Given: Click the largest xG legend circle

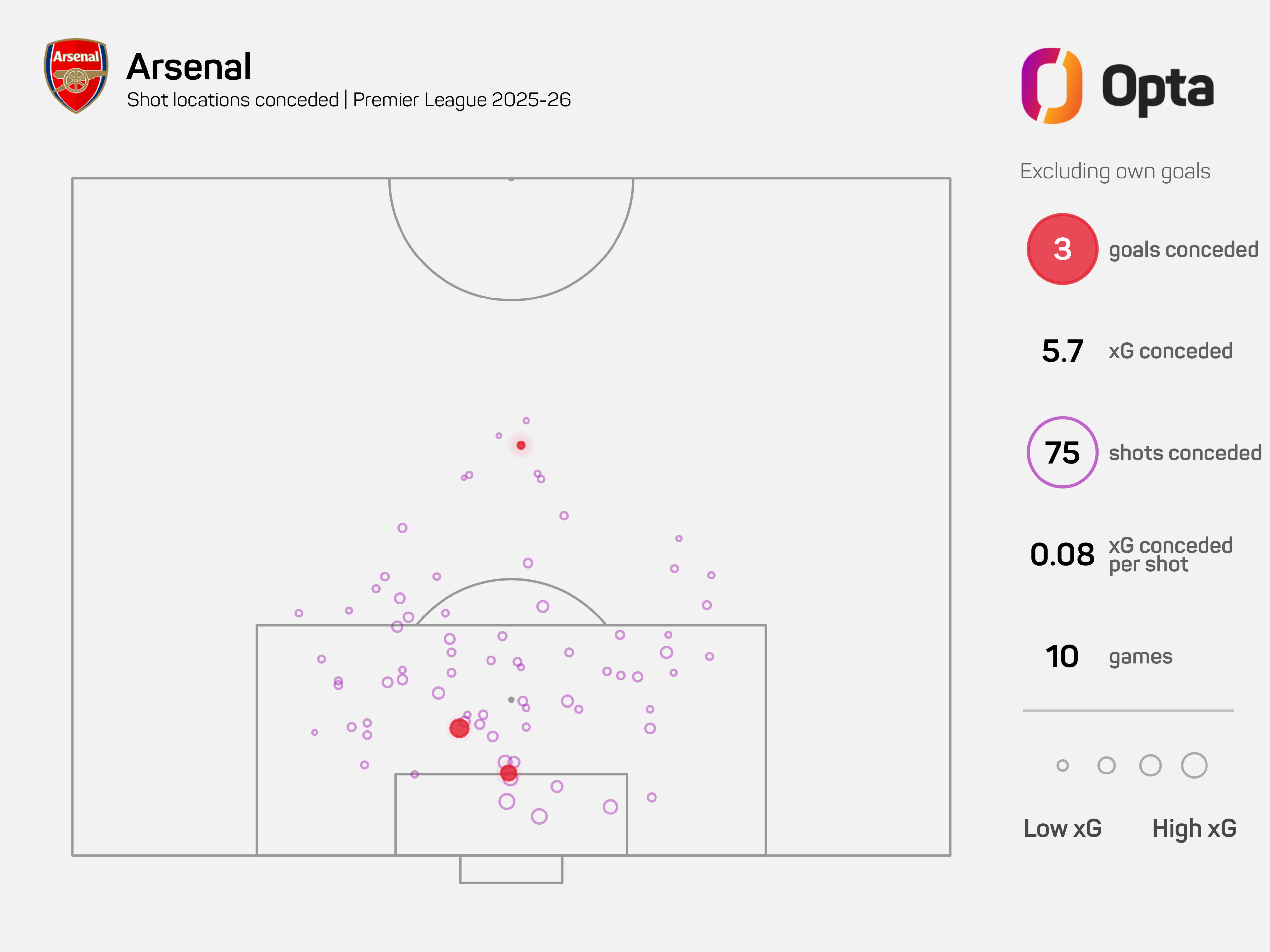Looking at the screenshot, I should [1194, 766].
